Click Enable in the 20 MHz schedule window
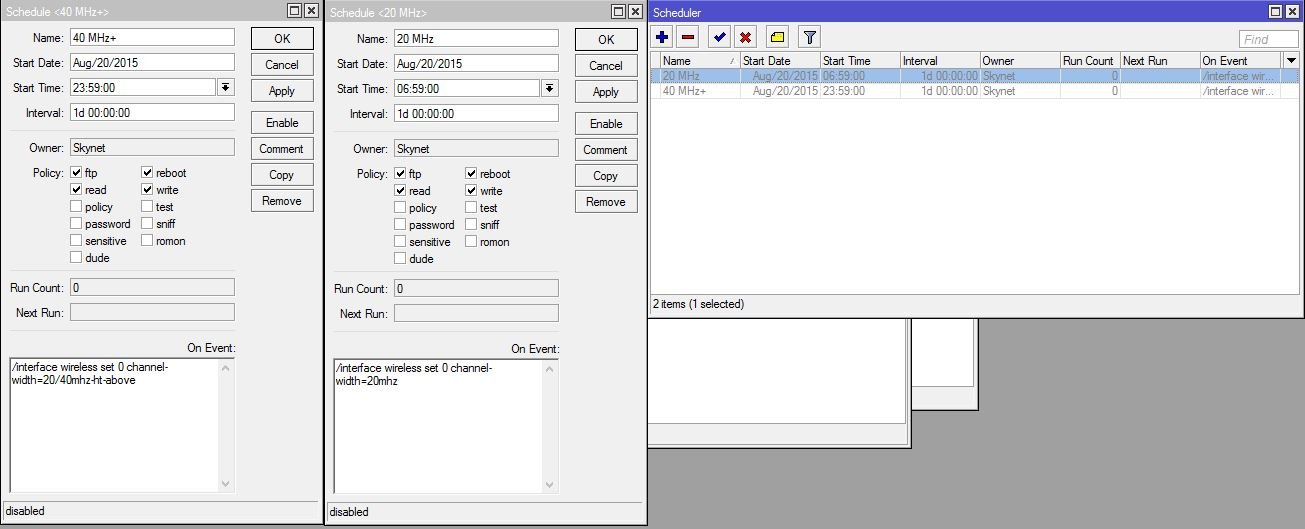This screenshot has height=529, width=1305. [x=605, y=124]
